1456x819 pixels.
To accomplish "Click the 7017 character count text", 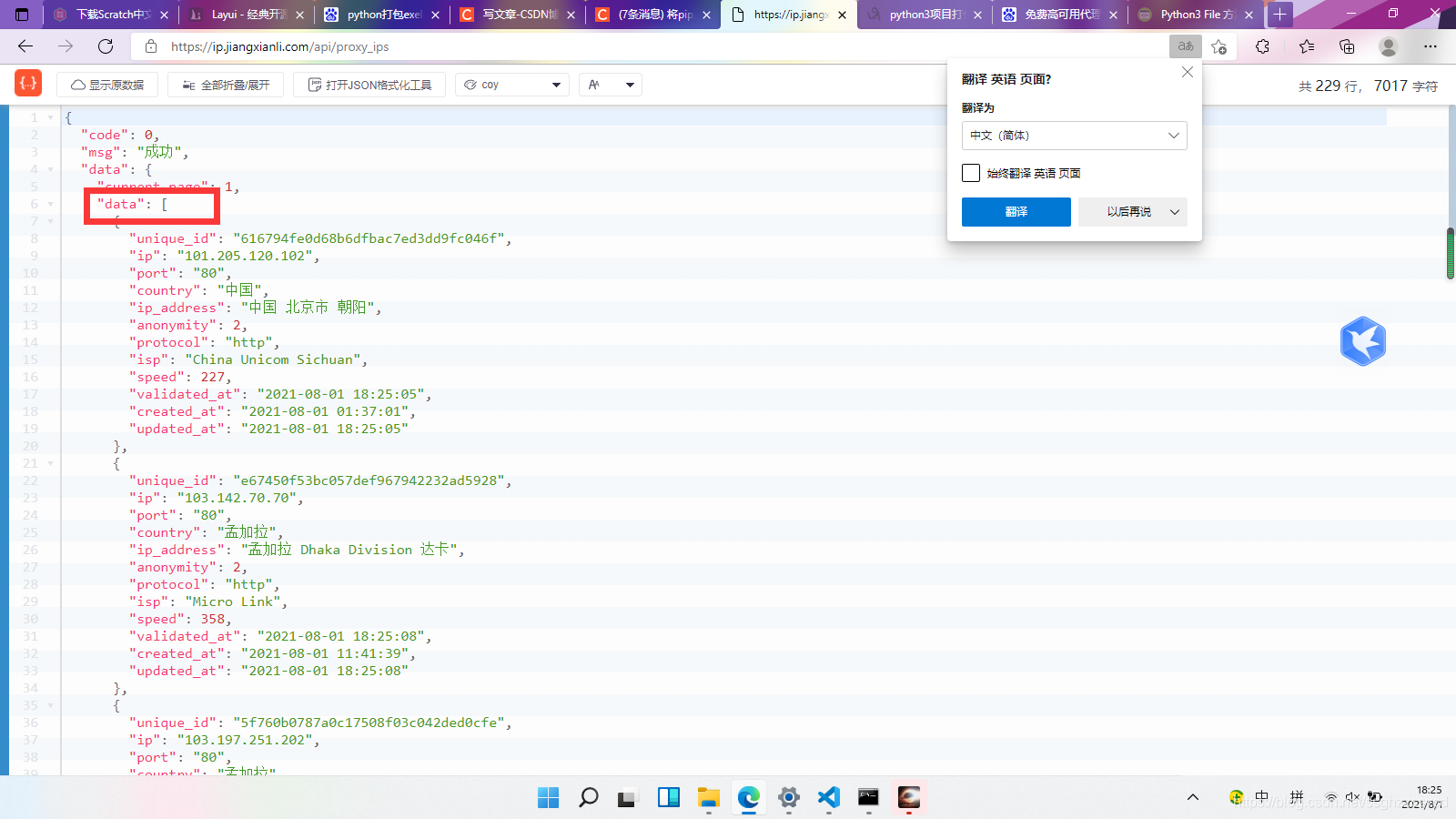I will (1405, 86).
